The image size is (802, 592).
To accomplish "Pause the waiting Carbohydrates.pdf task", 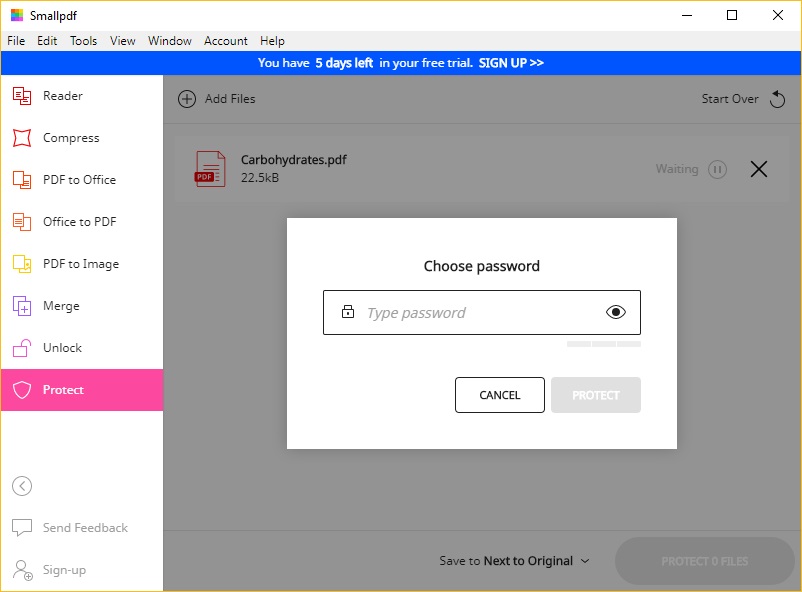I will coord(718,169).
